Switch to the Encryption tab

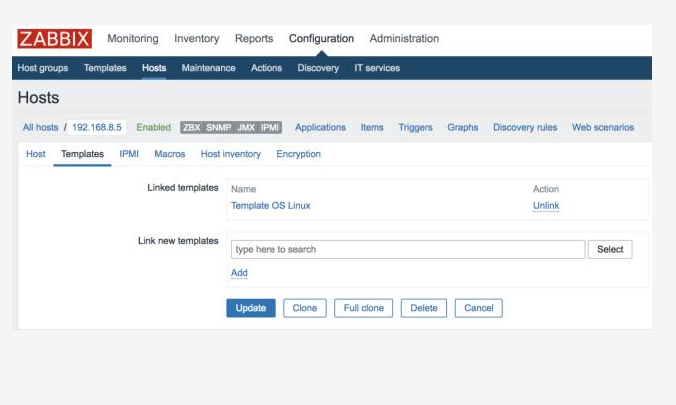[298, 154]
